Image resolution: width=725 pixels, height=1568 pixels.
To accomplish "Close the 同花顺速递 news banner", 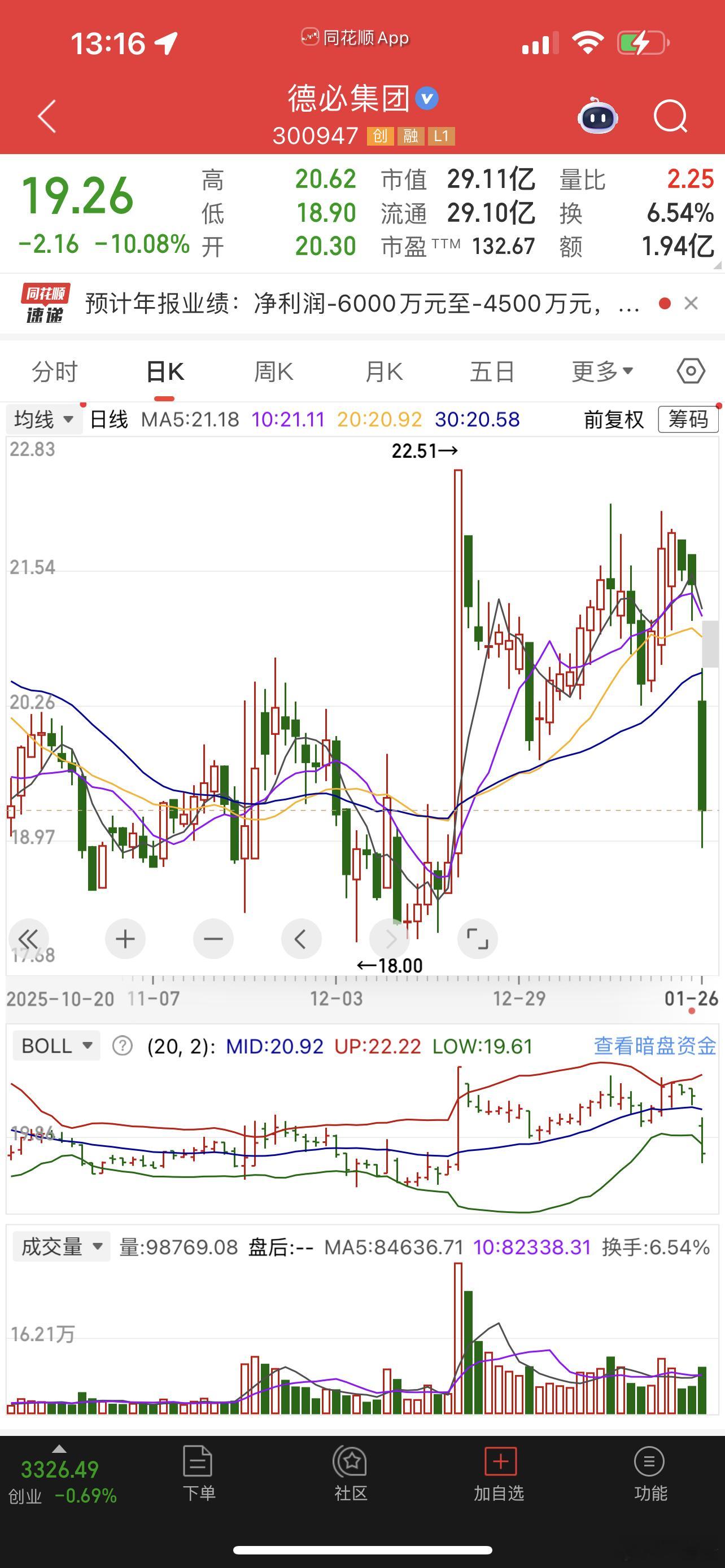I will [691, 303].
